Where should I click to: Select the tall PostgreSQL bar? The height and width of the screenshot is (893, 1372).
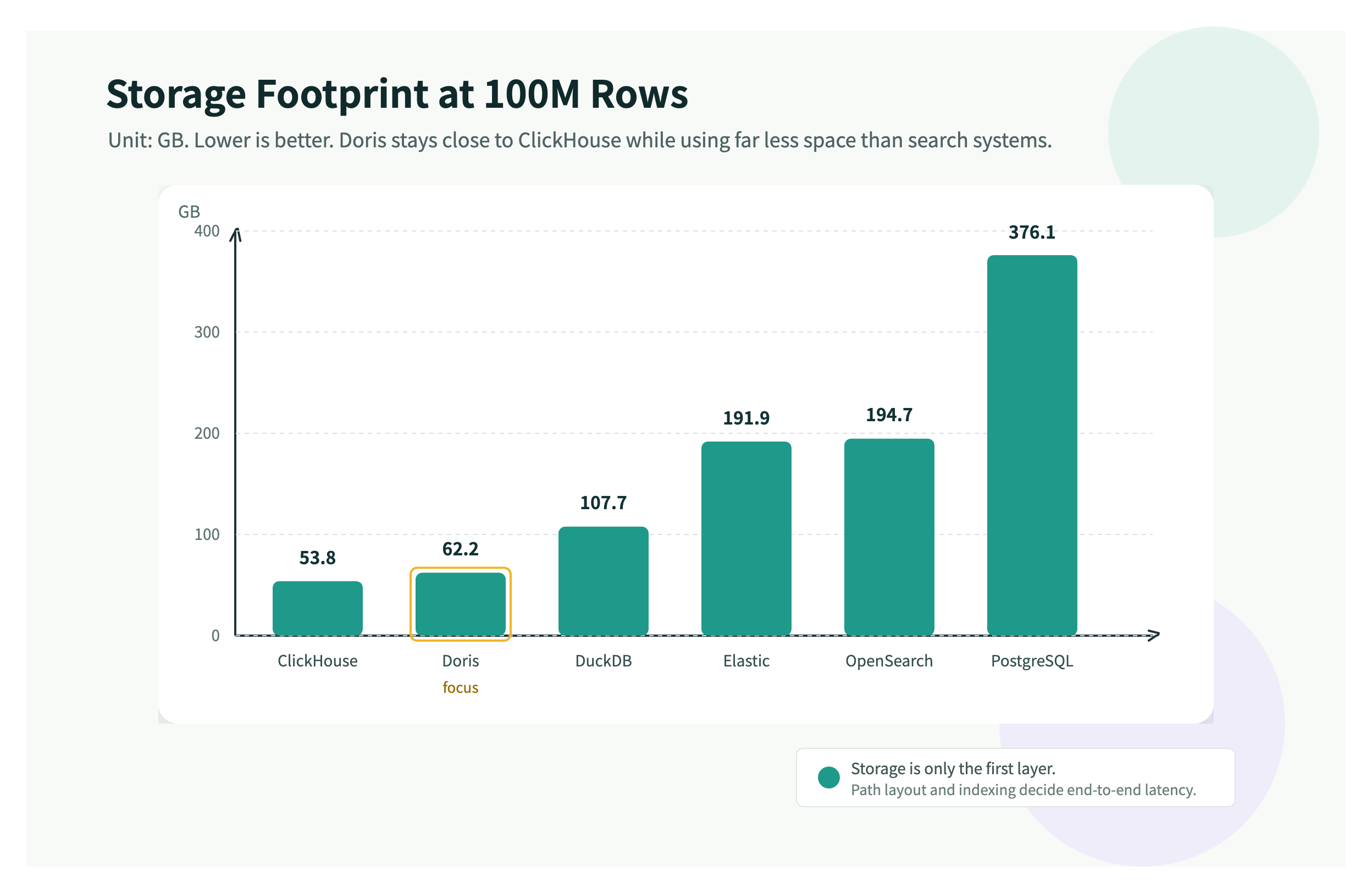(1032, 445)
